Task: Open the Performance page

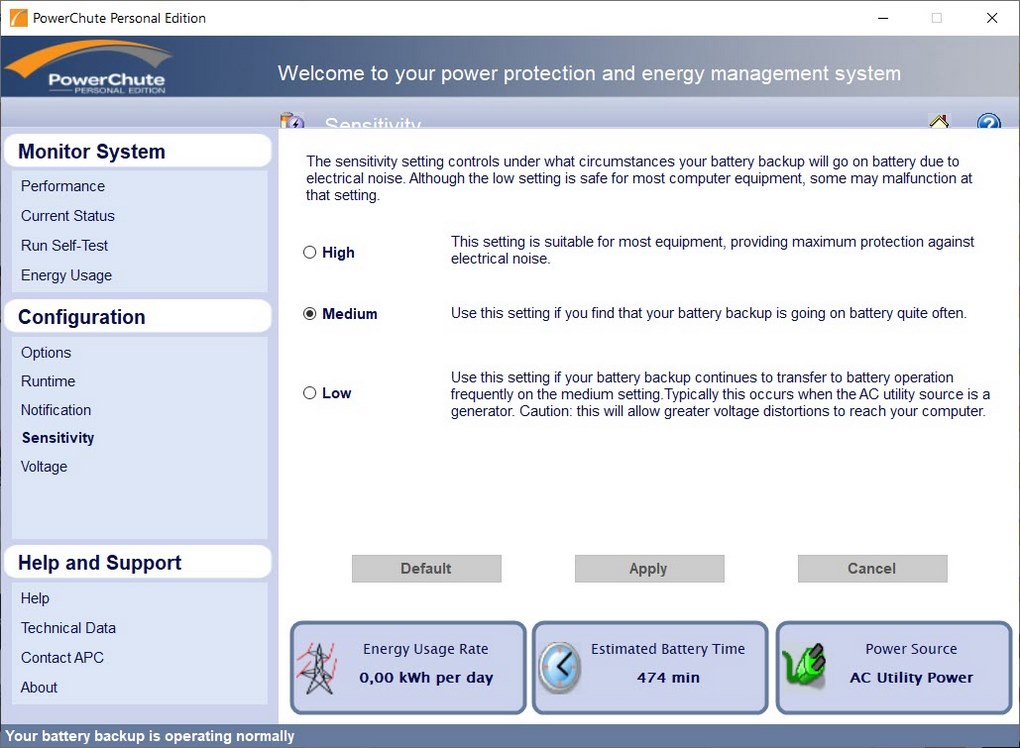Action: coord(62,186)
